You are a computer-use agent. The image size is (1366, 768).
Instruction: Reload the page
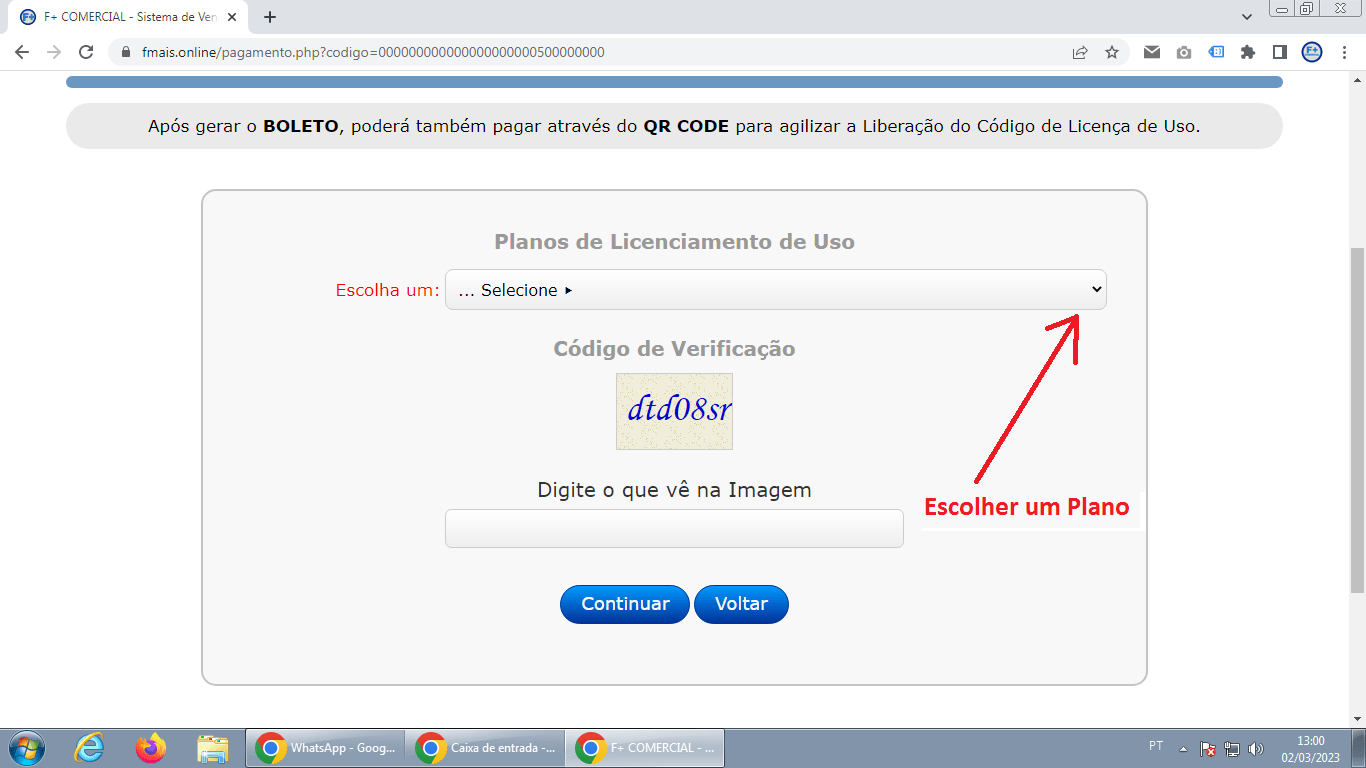pyautogui.click(x=86, y=52)
